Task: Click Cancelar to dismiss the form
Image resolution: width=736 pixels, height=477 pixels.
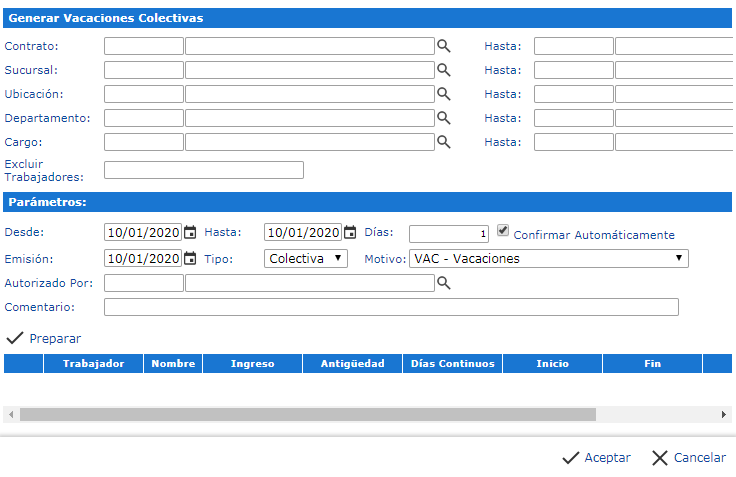Action: tap(688, 458)
